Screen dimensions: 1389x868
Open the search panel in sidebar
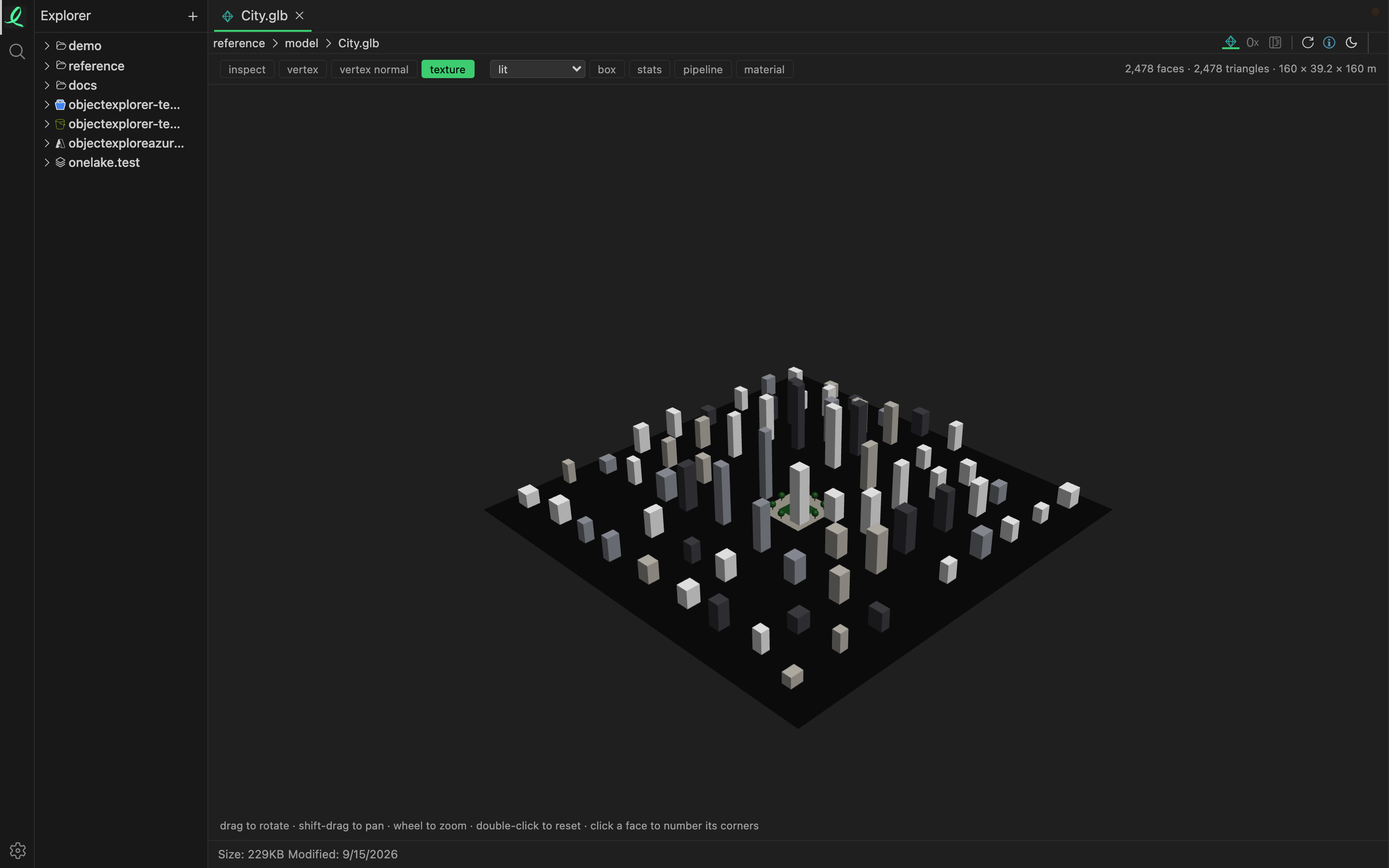(x=17, y=52)
